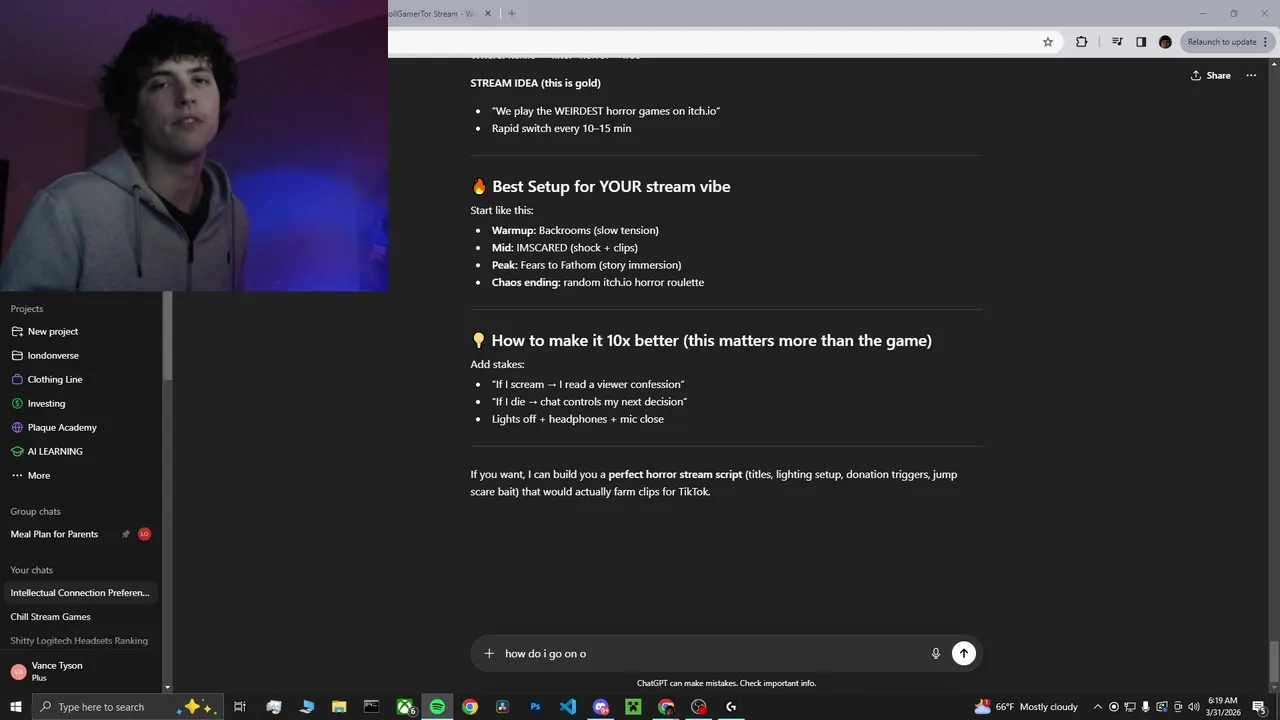Image resolution: width=1280 pixels, height=720 pixels.
Task: Open the Chrome extensions puzzle icon
Action: [x=1081, y=42]
